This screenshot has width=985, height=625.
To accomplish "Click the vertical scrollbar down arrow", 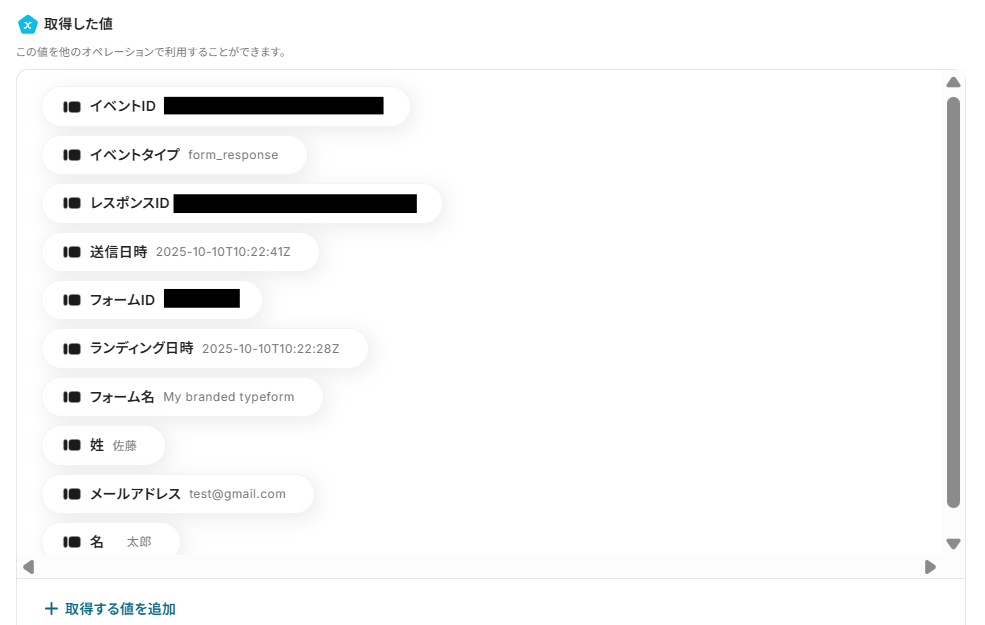I will 954,544.
